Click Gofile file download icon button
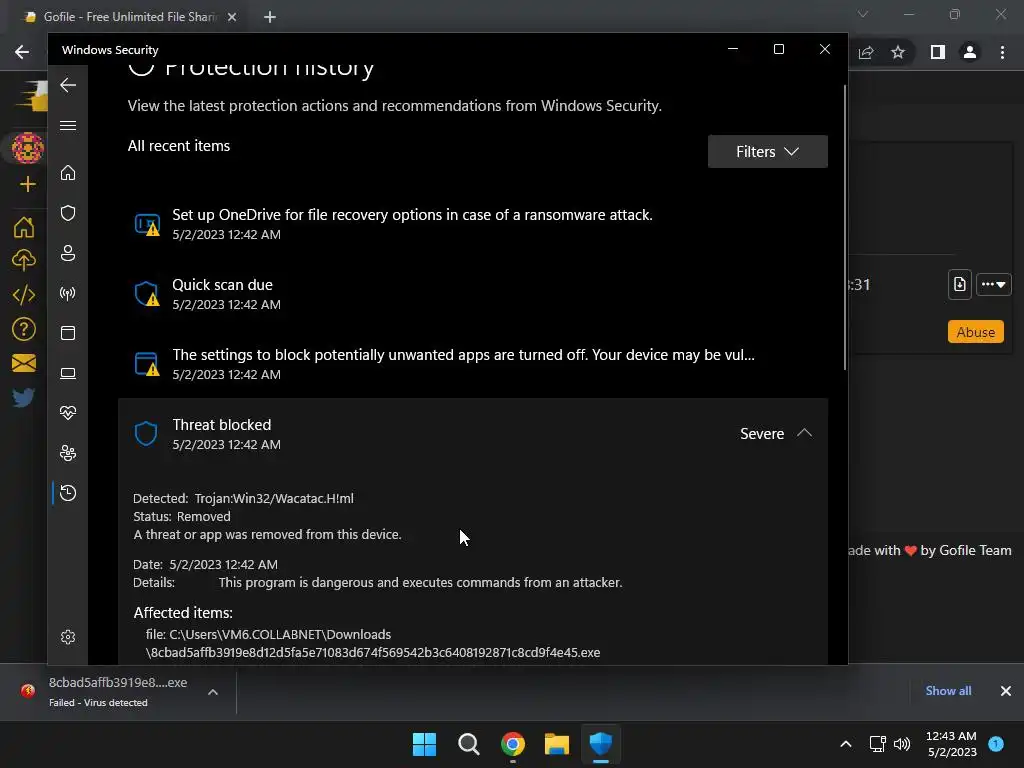 (959, 284)
